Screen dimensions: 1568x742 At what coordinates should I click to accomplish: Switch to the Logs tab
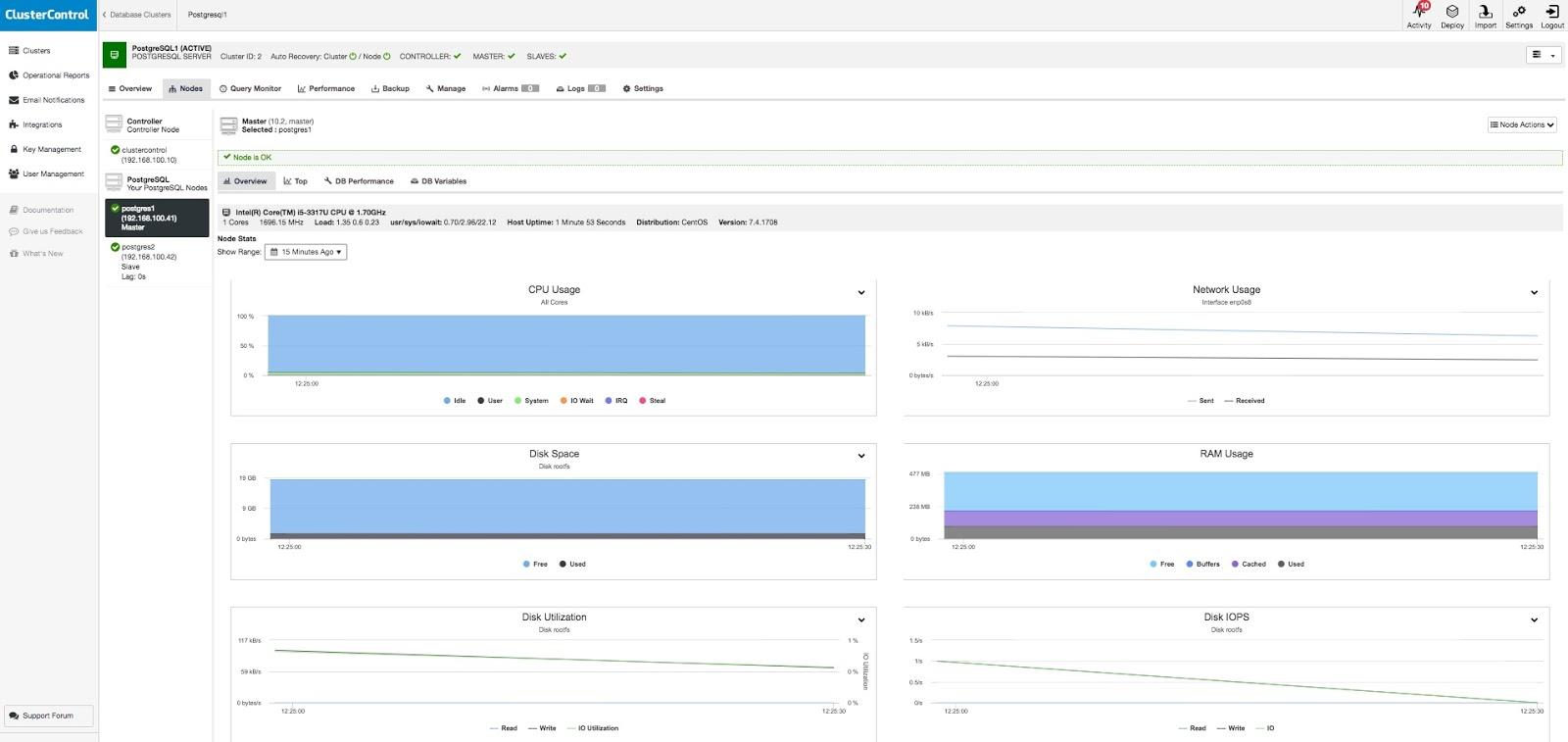pyautogui.click(x=581, y=88)
